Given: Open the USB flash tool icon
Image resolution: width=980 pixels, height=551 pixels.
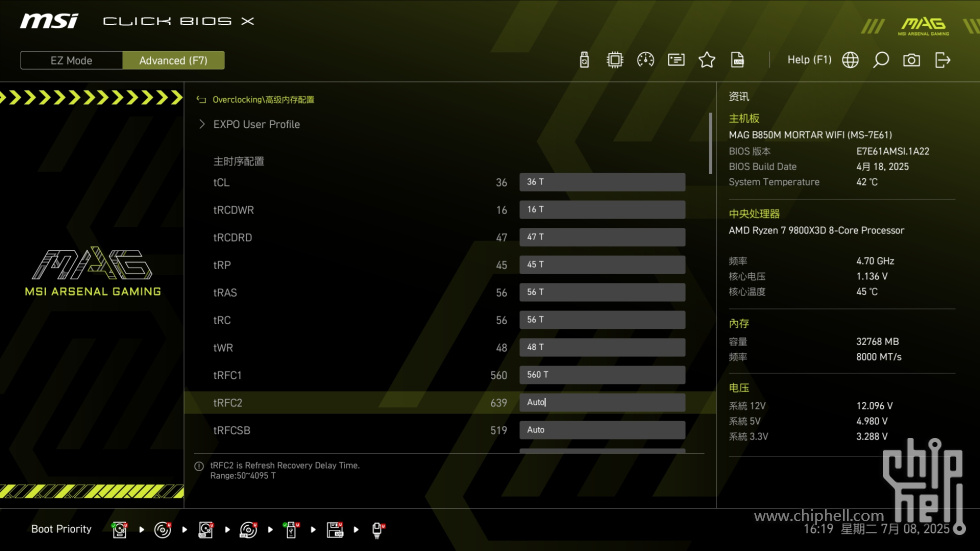Looking at the screenshot, I should coord(584,60).
